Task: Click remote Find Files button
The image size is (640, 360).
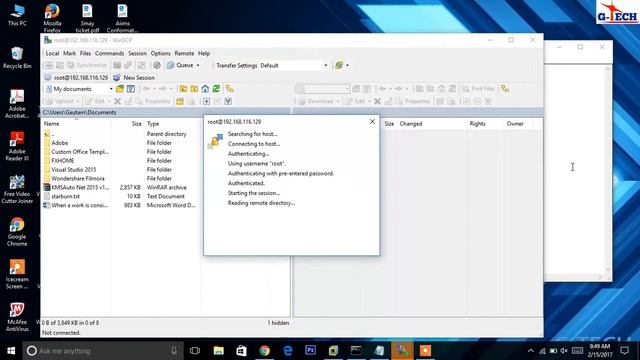Action: (x=479, y=89)
